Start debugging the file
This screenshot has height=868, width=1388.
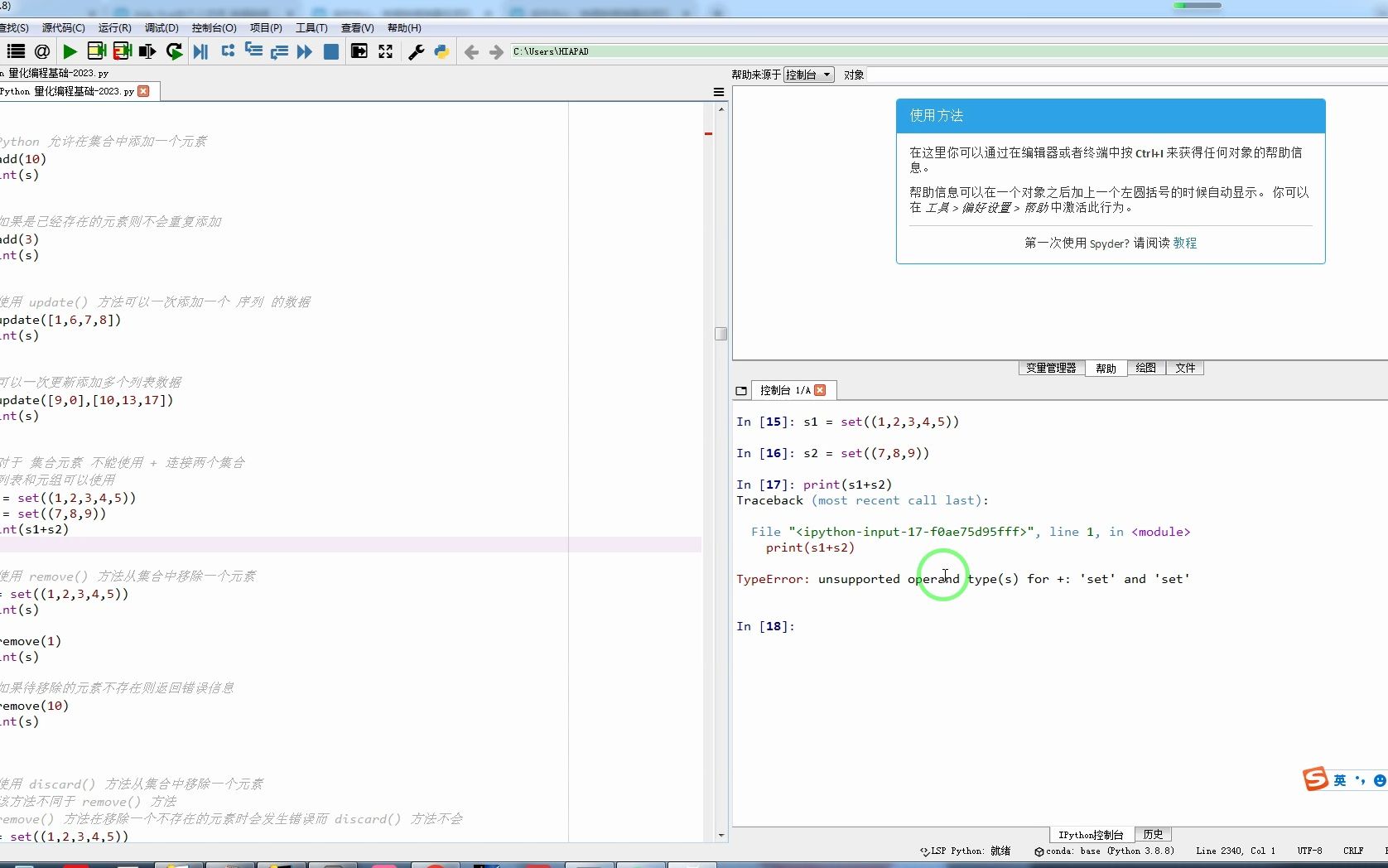pos(200,51)
